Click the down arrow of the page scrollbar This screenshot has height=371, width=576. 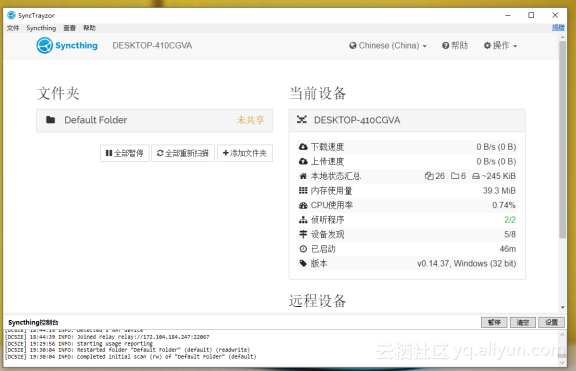pos(562,307)
